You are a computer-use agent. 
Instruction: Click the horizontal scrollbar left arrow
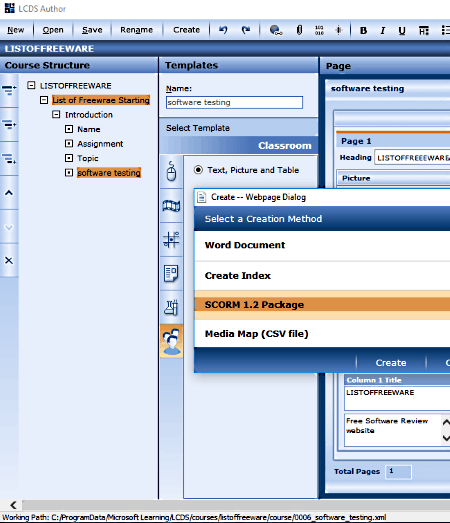tap(13, 505)
